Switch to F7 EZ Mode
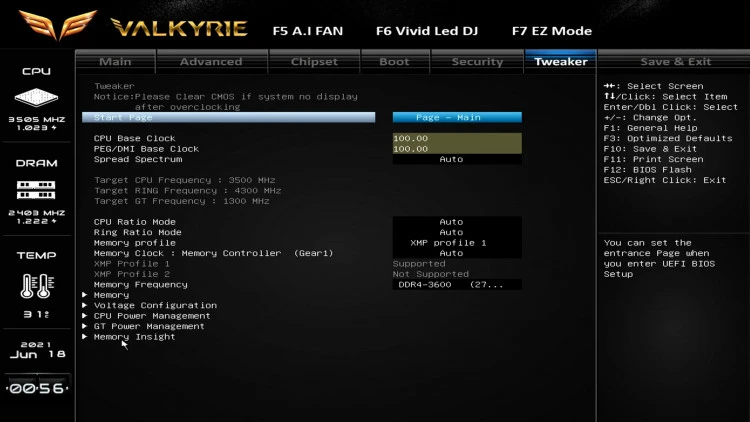Image resolution: width=750 pixels, height=422 pixels. tap(551, 31)
